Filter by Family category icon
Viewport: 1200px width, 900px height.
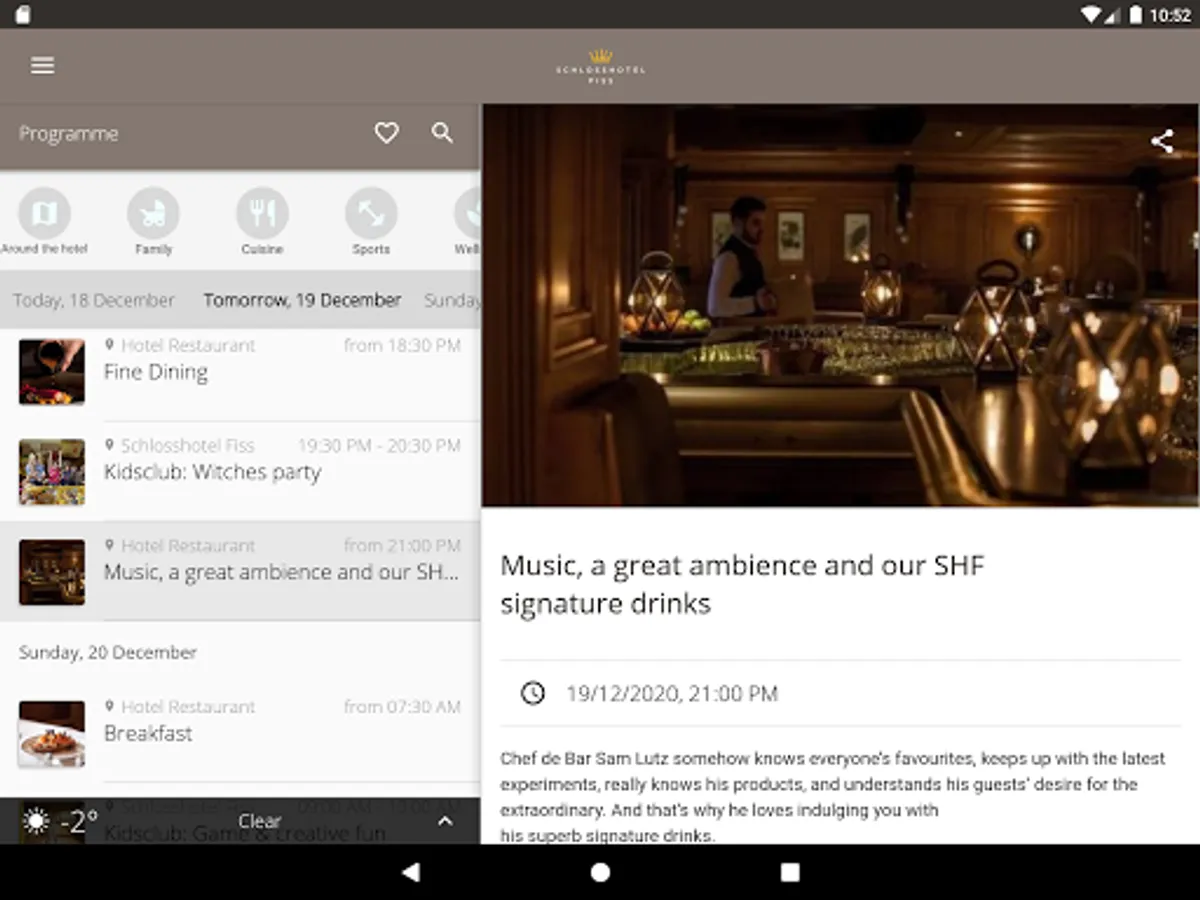(153, 222)
